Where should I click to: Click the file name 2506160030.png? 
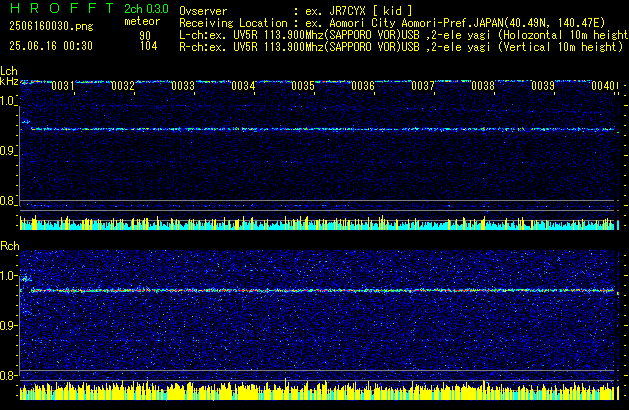(51, 26)
